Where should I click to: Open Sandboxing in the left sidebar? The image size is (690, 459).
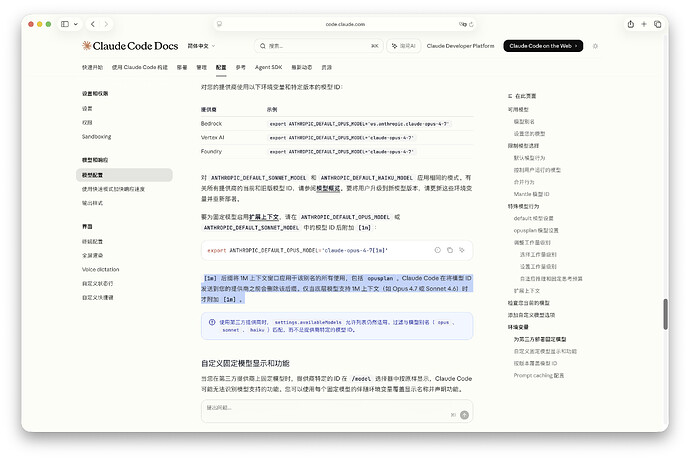[96, 136]
